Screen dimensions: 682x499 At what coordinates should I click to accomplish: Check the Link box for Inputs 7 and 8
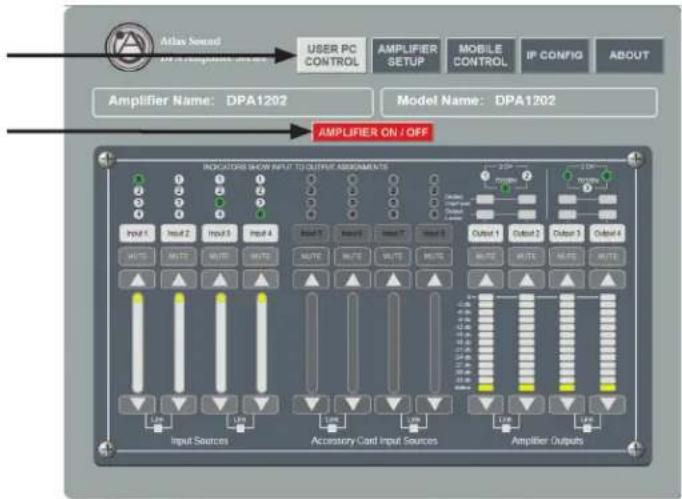[x=414, y=429]
